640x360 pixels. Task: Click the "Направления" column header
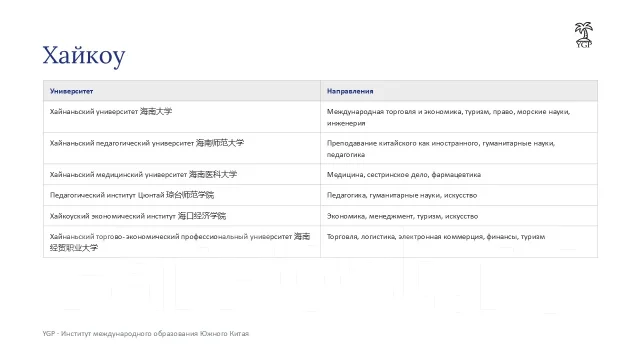click(x=459, y=91)
